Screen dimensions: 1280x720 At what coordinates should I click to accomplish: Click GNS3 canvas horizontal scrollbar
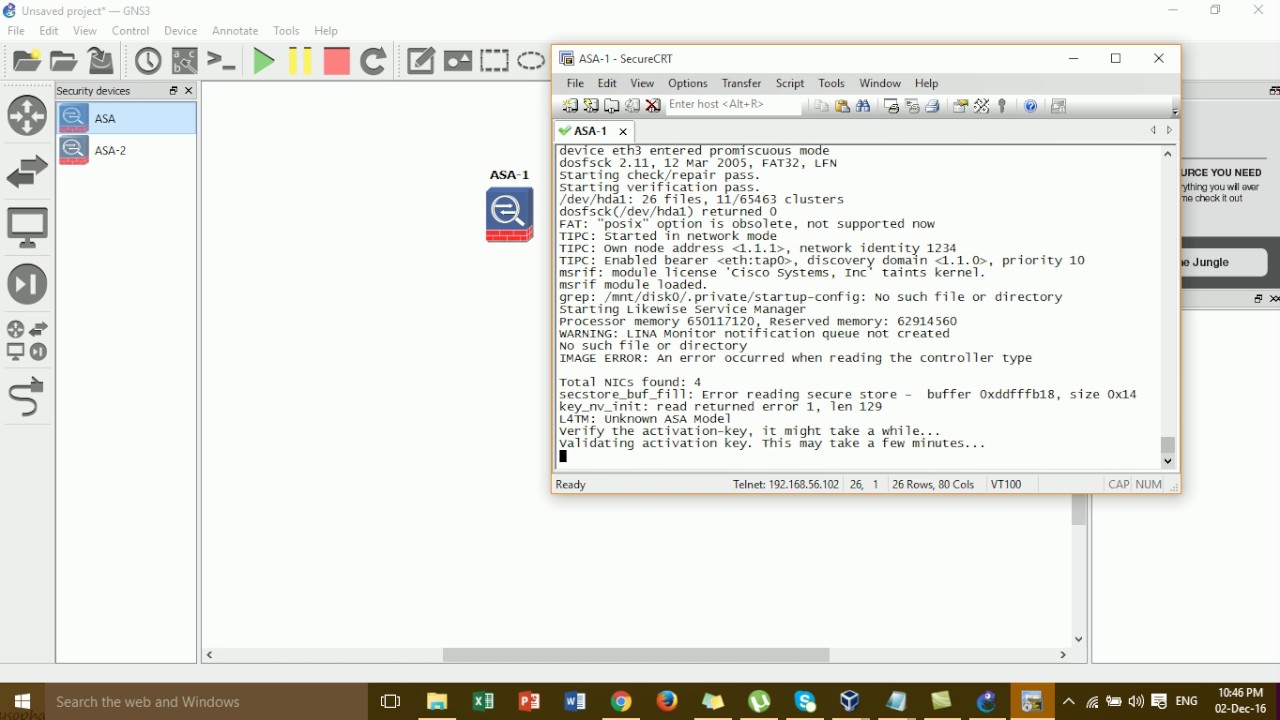pos(636,655)
